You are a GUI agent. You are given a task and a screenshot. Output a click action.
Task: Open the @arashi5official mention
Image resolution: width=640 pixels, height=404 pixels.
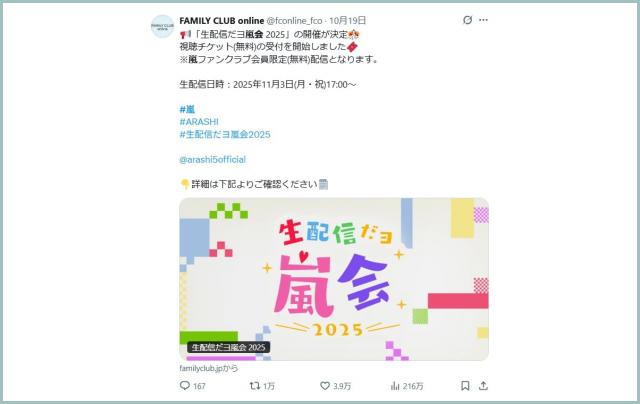click(x=213, y=160)
